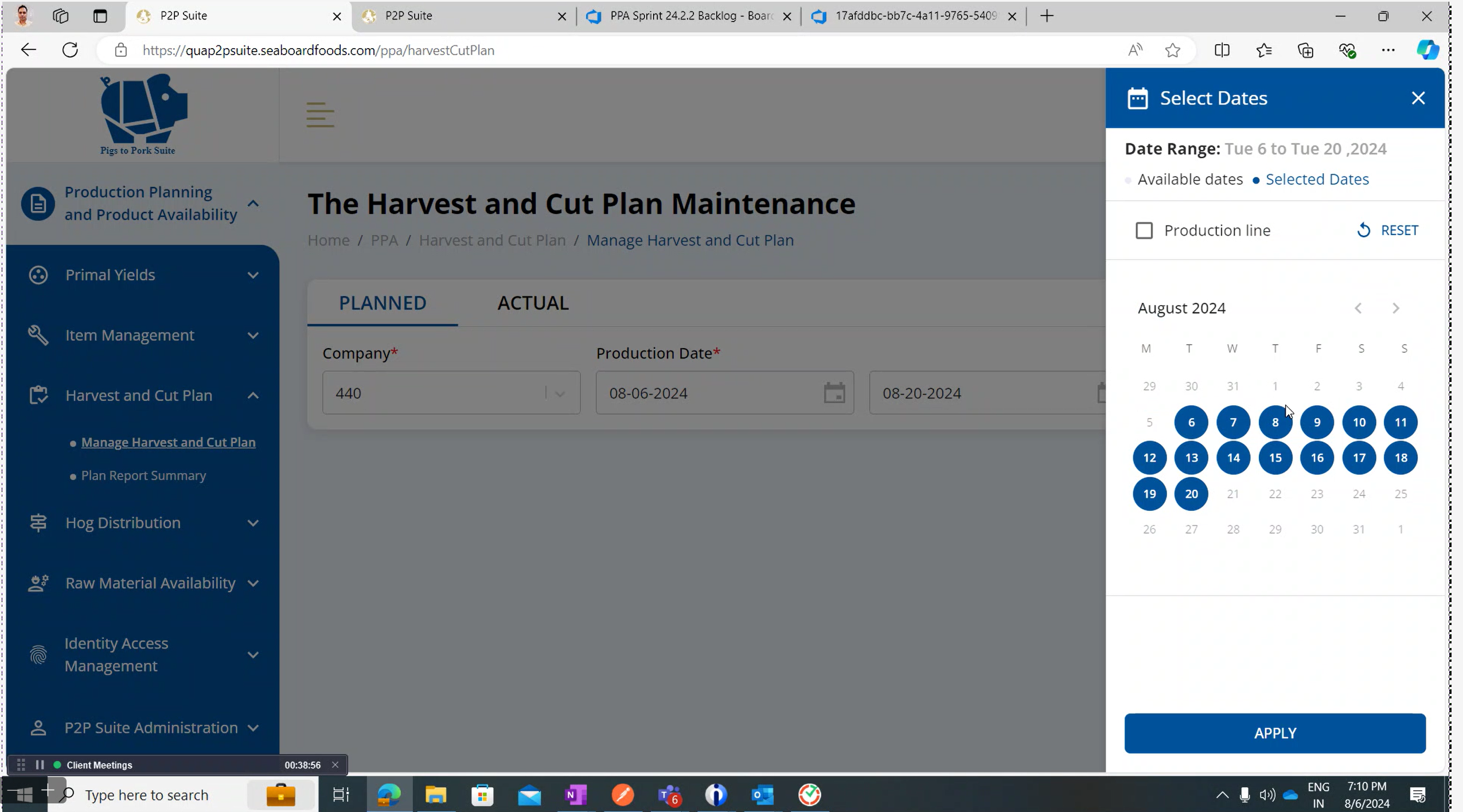This screenshot has height=812, width=1463.
Task: Open the Company dropdown
Action: [560, 393]
